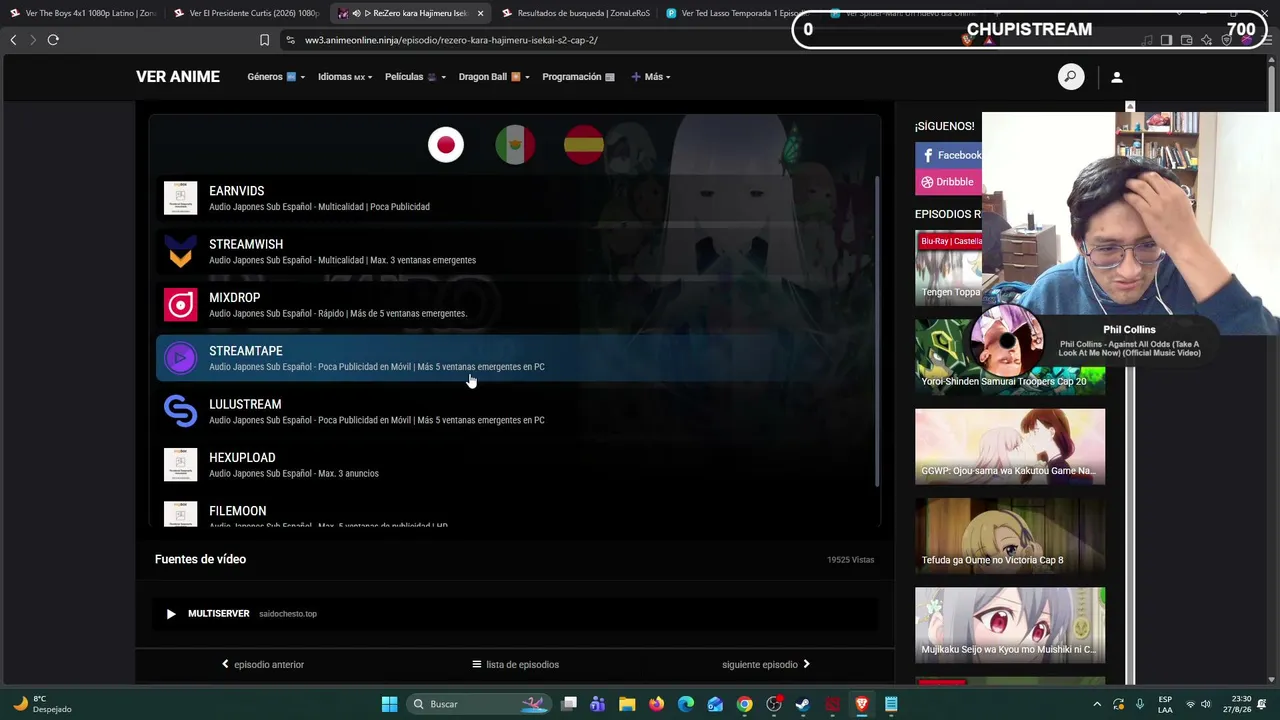This screenshot has width=1280, height=720.
Task: Select the STREAMWISH server option
Action: point(515,251)
